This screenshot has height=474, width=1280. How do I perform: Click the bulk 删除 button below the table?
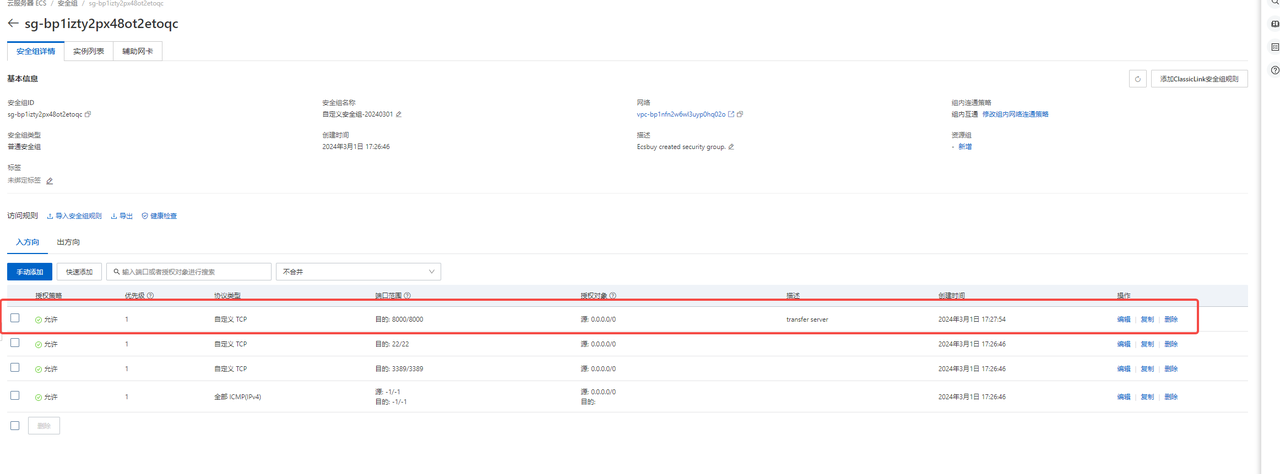(x=44, y=426)
